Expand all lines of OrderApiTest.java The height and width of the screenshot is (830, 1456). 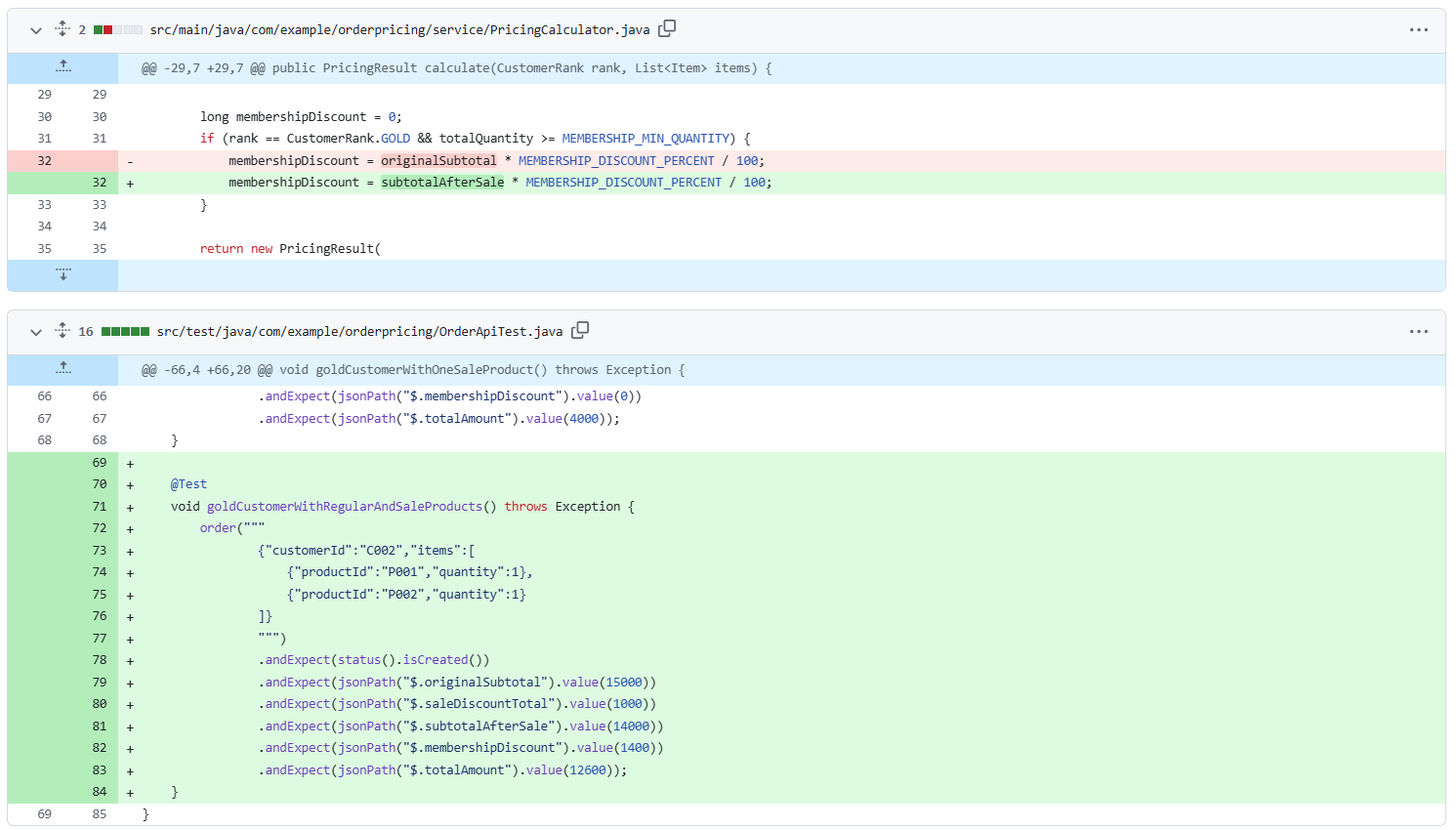pos(62,331)
